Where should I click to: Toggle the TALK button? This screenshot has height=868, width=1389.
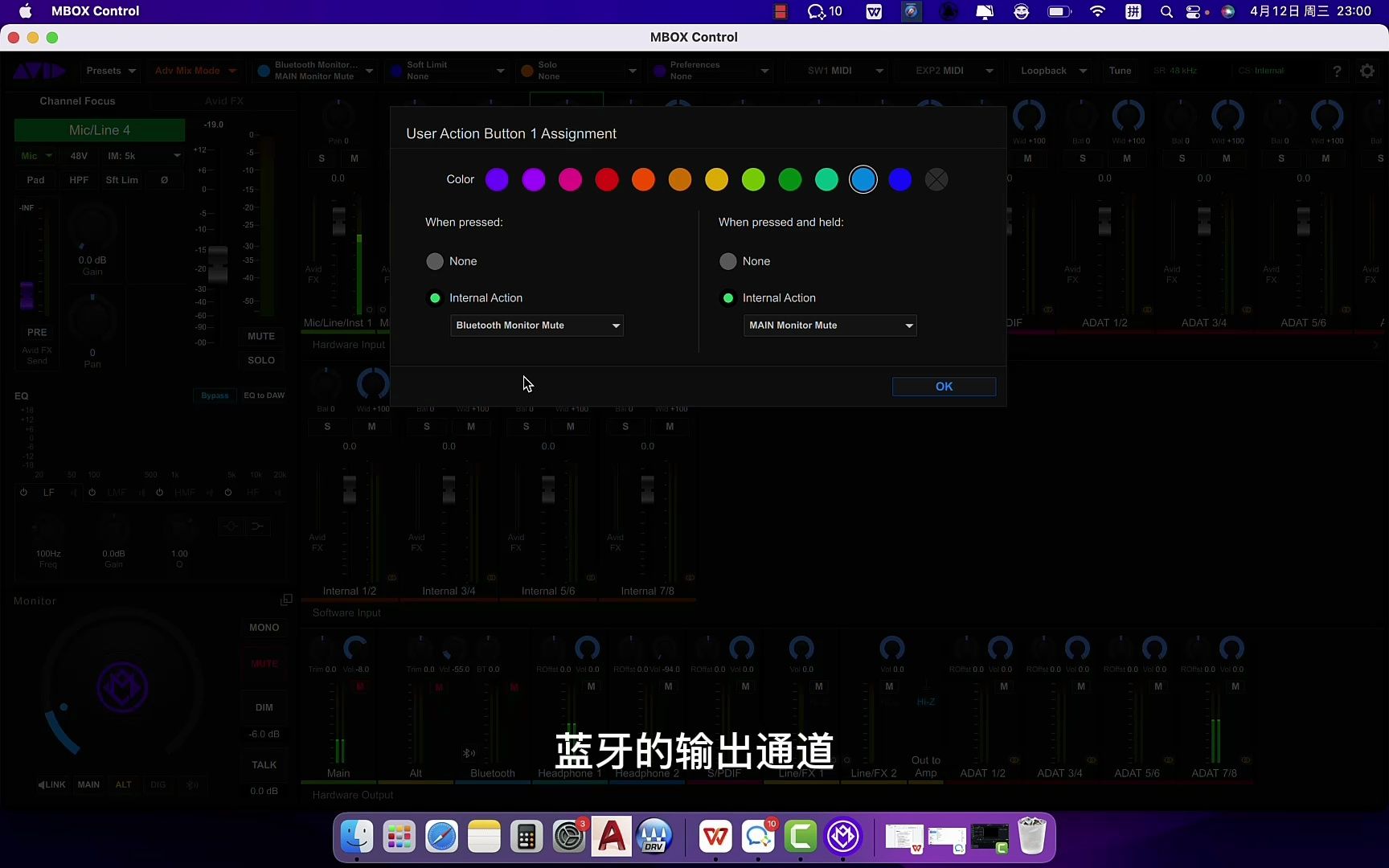coord(264,765)
